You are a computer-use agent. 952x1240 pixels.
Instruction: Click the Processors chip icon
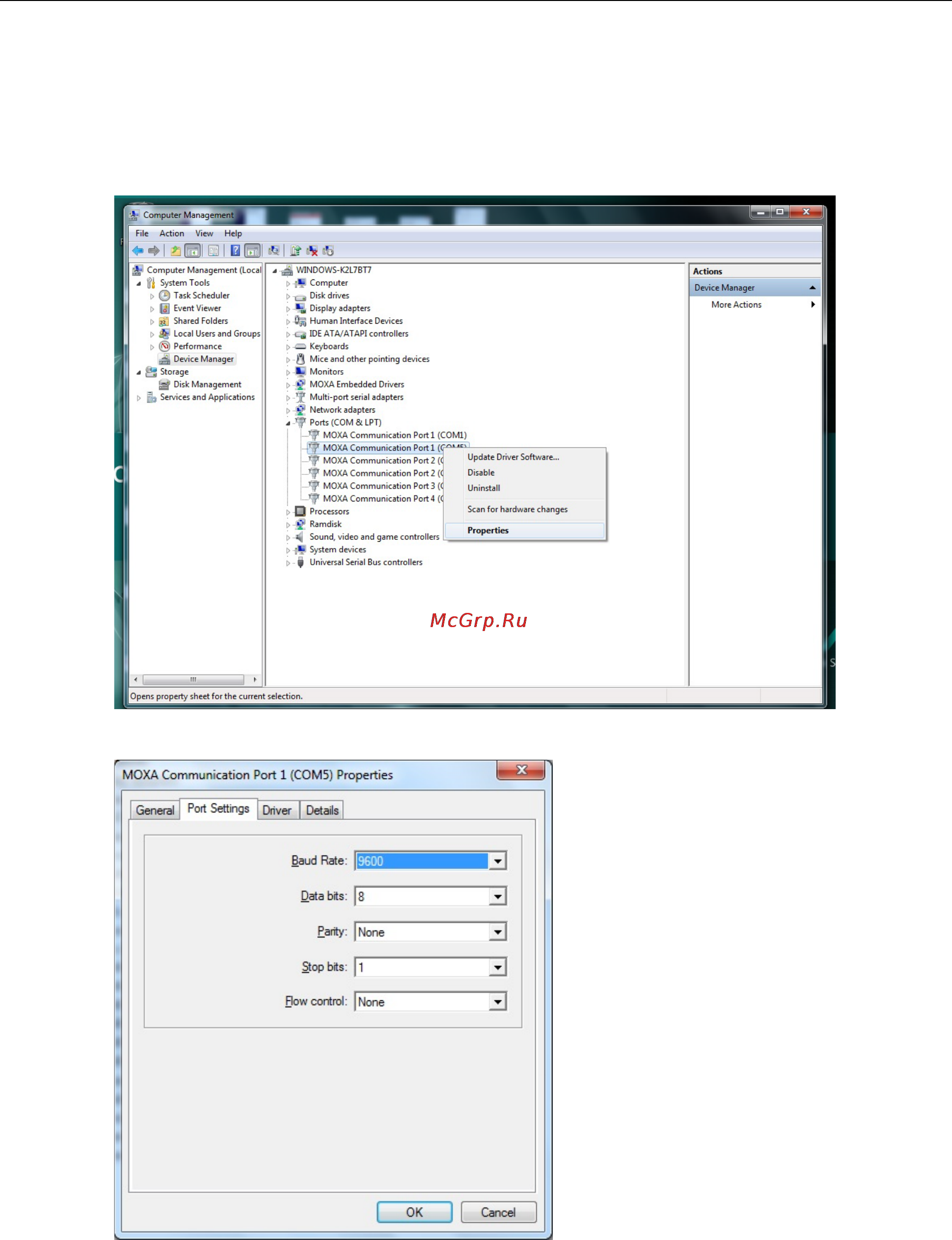(x=300, y=511)
